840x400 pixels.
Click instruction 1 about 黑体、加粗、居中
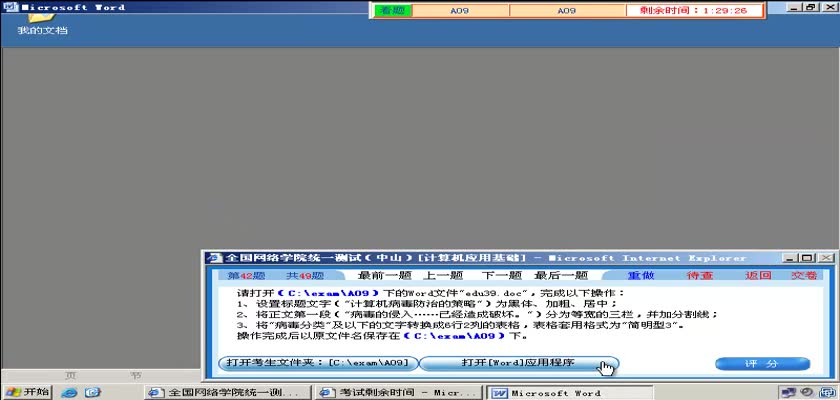(427, 304)
